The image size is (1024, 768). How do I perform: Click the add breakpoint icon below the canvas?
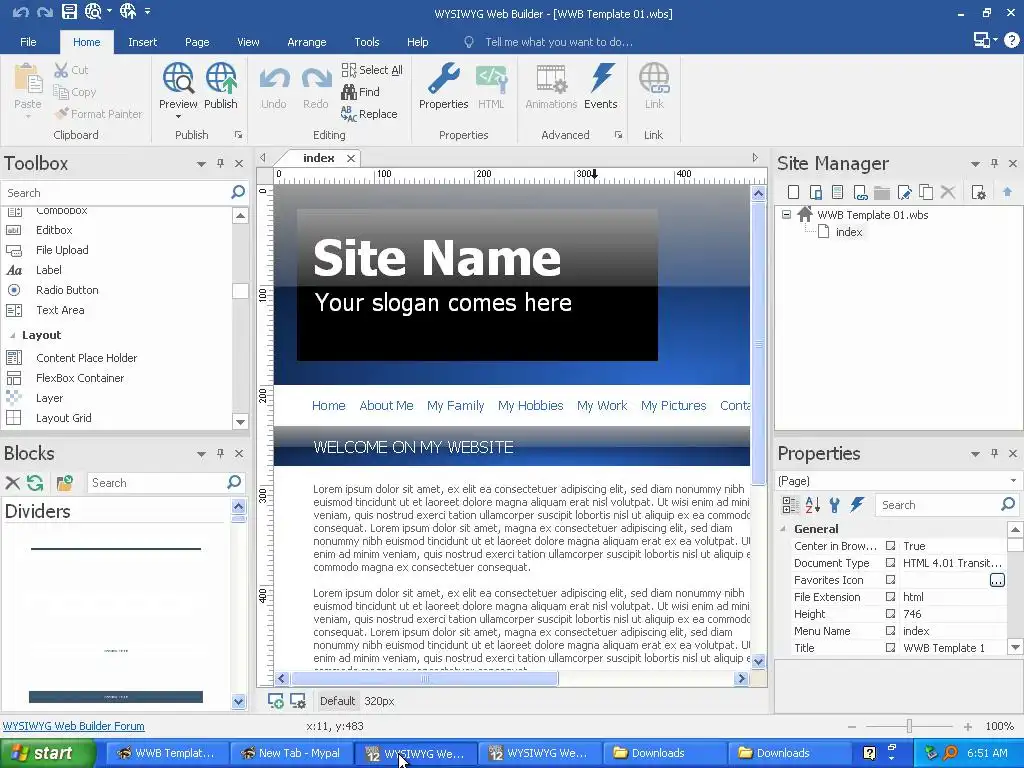point(276,701)
